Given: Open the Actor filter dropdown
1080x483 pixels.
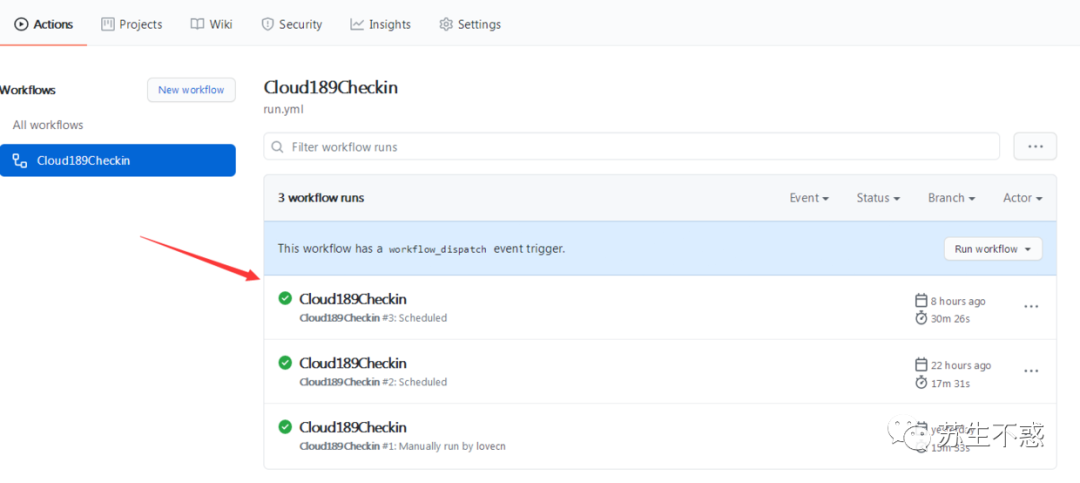Looking at the screenshot, I should (1022, 198).
